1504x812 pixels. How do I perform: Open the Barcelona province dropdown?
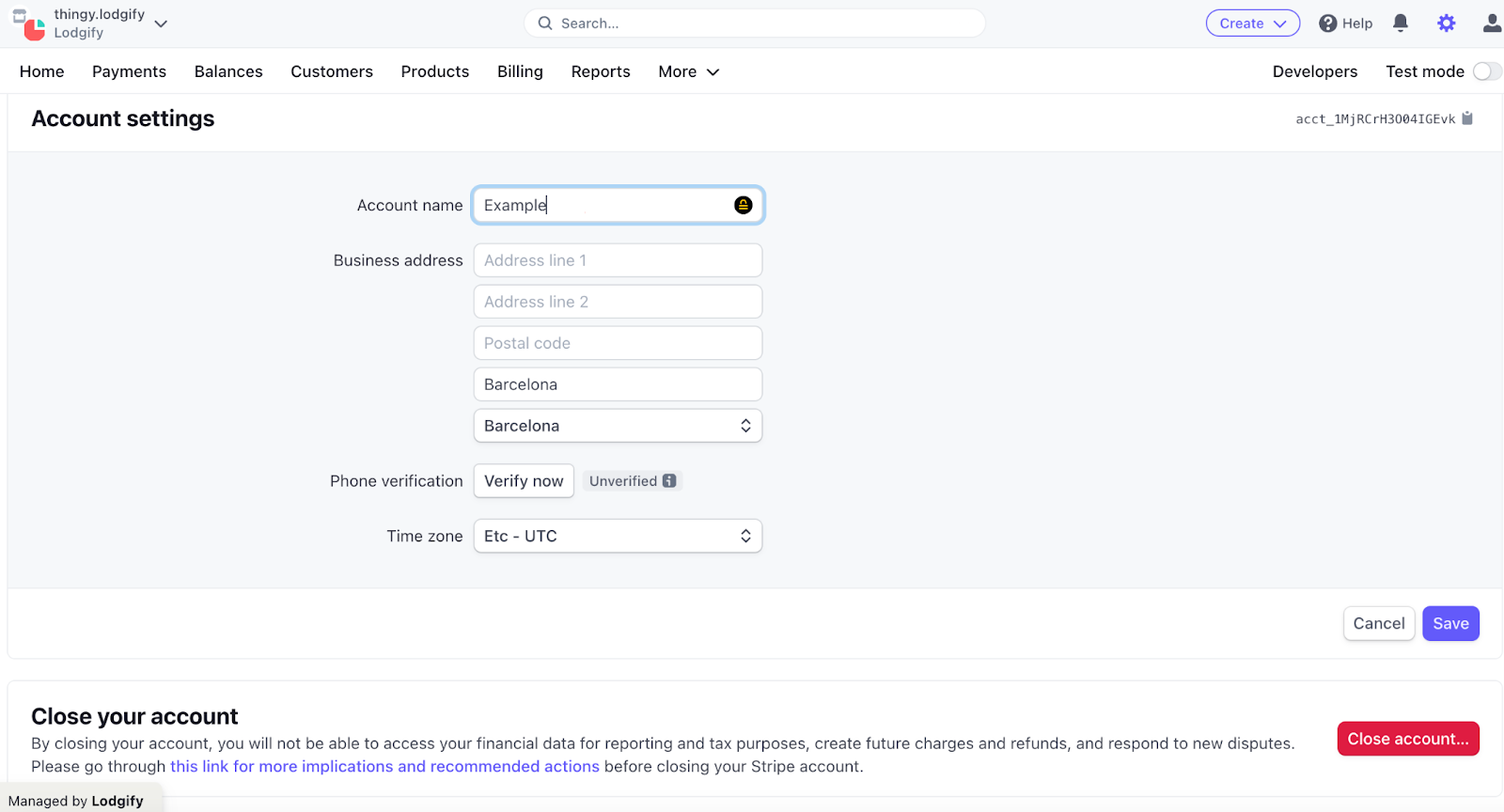618,426
